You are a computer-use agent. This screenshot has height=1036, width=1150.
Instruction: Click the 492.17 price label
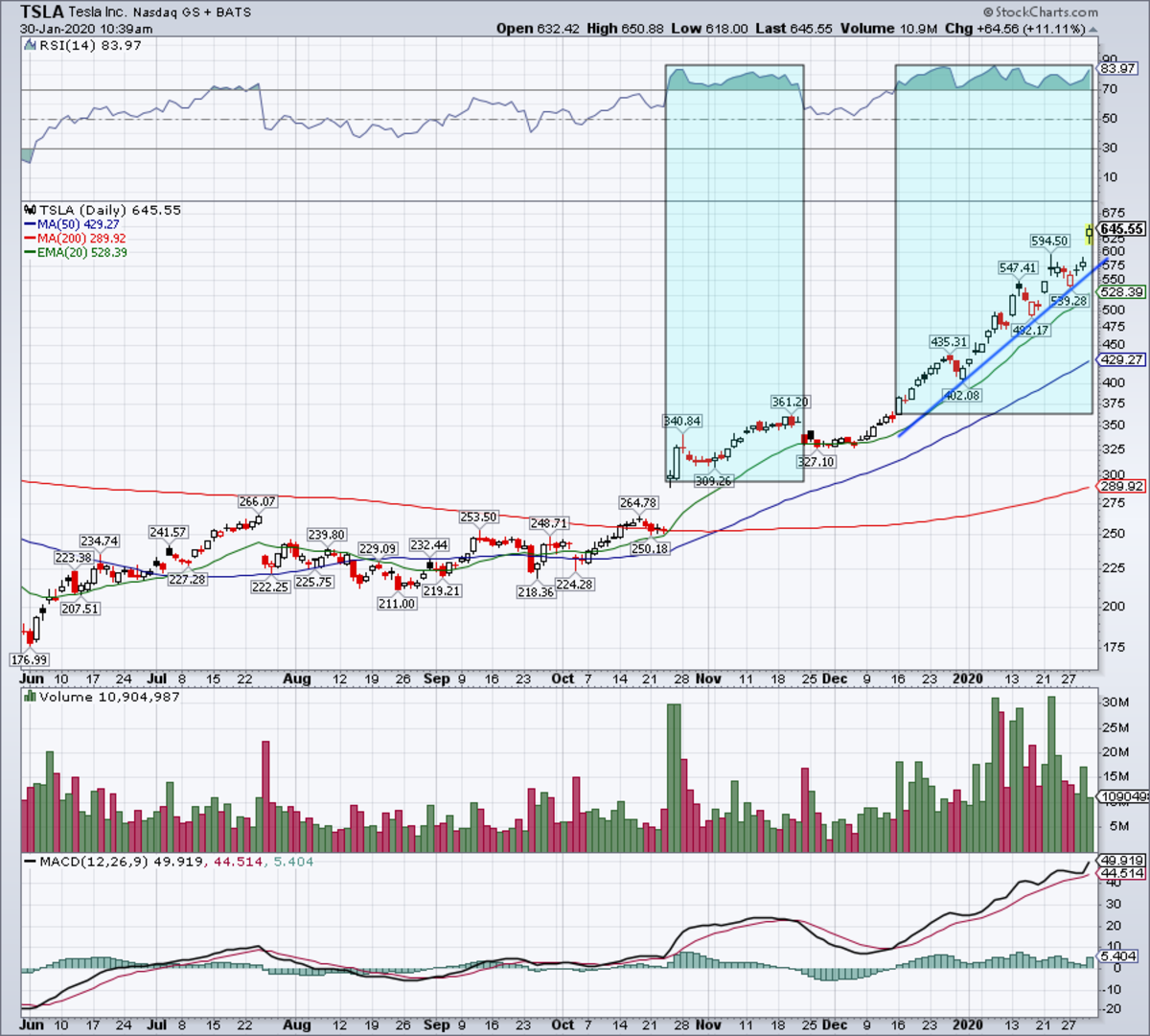coord(1031,331)
